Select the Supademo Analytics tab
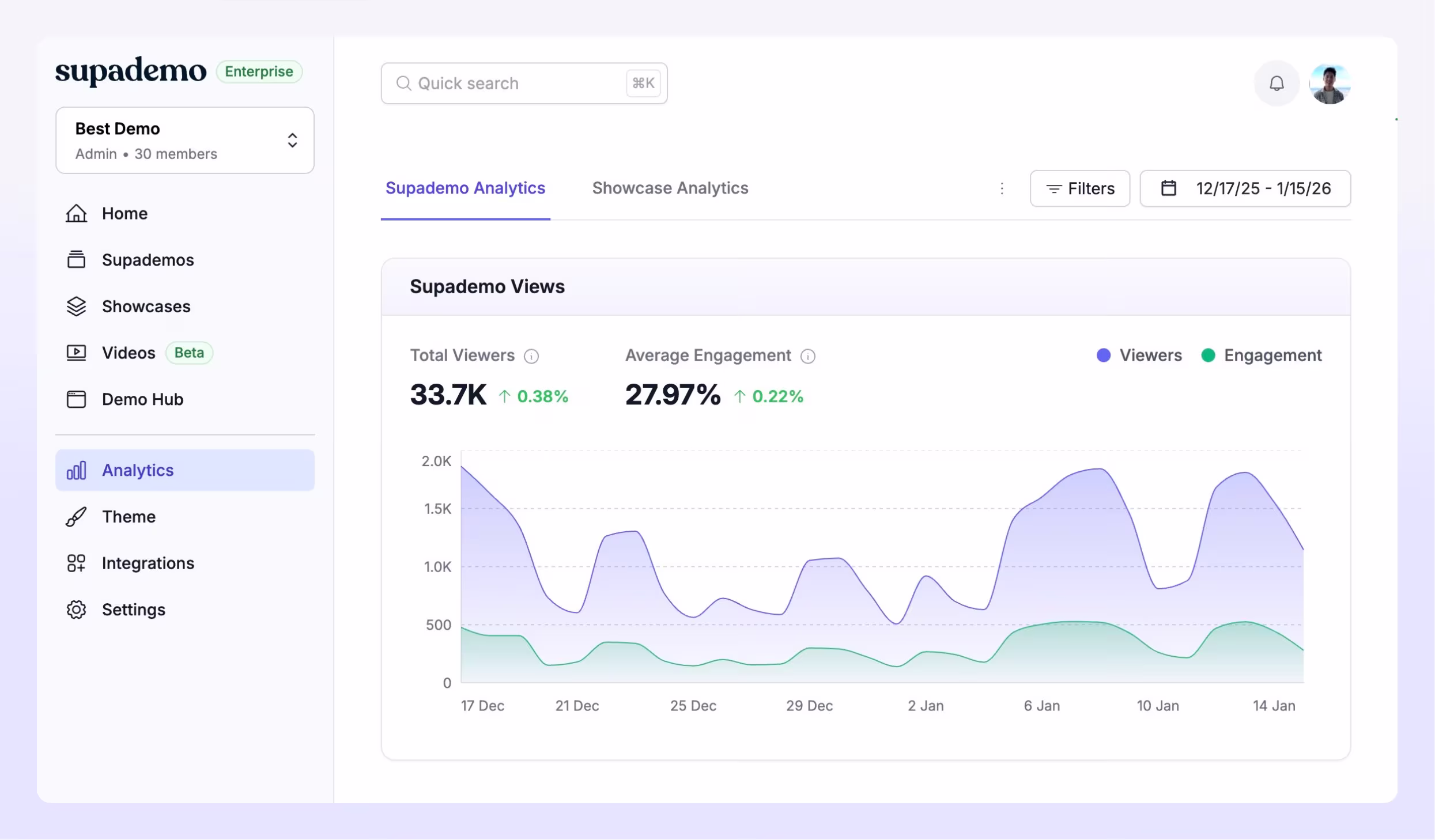1435x840 pixels. [465, 188]
